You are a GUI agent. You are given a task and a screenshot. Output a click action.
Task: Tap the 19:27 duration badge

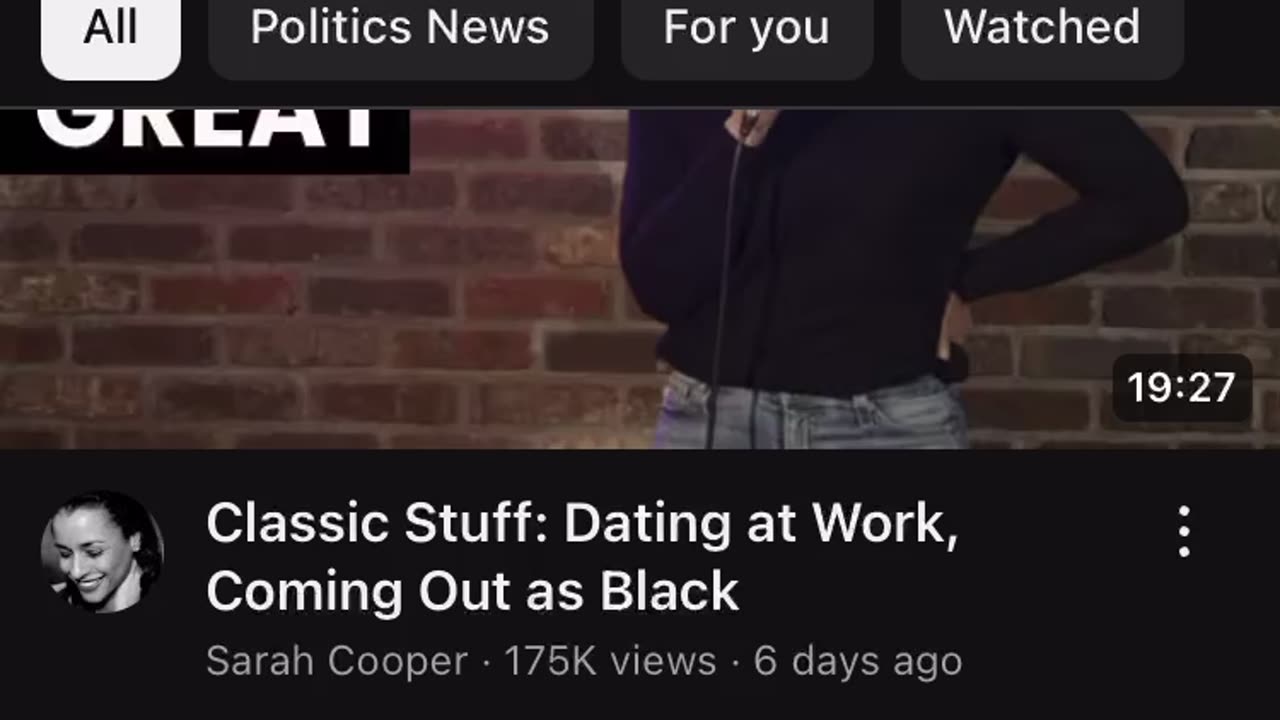(x=1182, y=388)
